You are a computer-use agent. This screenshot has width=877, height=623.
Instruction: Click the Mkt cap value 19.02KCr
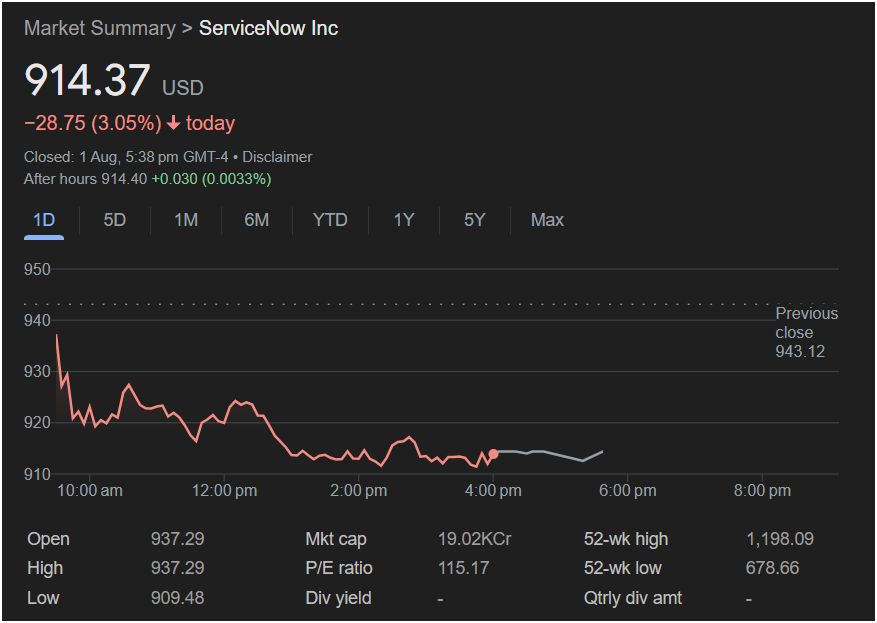point(475,539)
